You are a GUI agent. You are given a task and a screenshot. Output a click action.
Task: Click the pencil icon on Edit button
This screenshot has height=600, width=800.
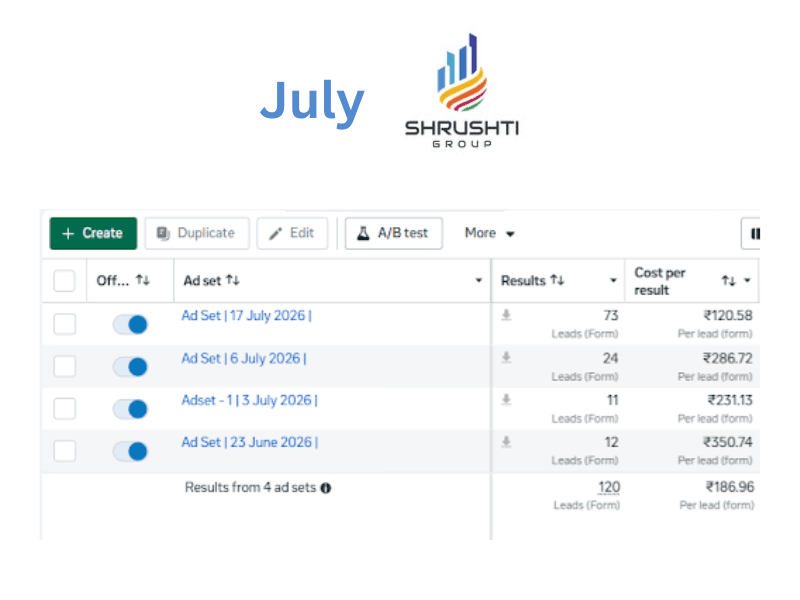click(x=276, y=234)
